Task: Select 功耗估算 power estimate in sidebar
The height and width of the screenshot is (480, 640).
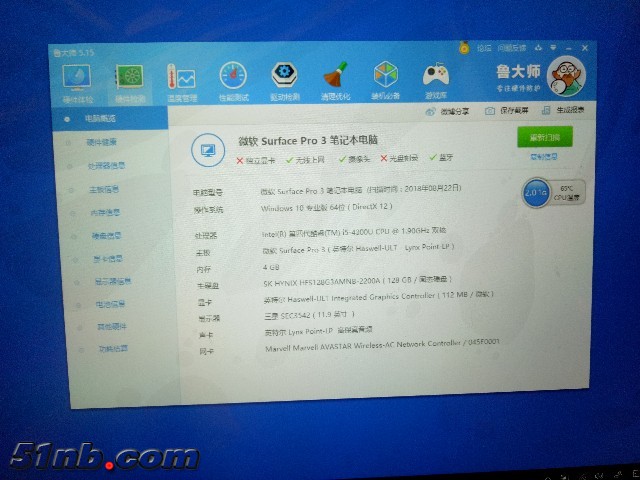Action: (114, 349)
